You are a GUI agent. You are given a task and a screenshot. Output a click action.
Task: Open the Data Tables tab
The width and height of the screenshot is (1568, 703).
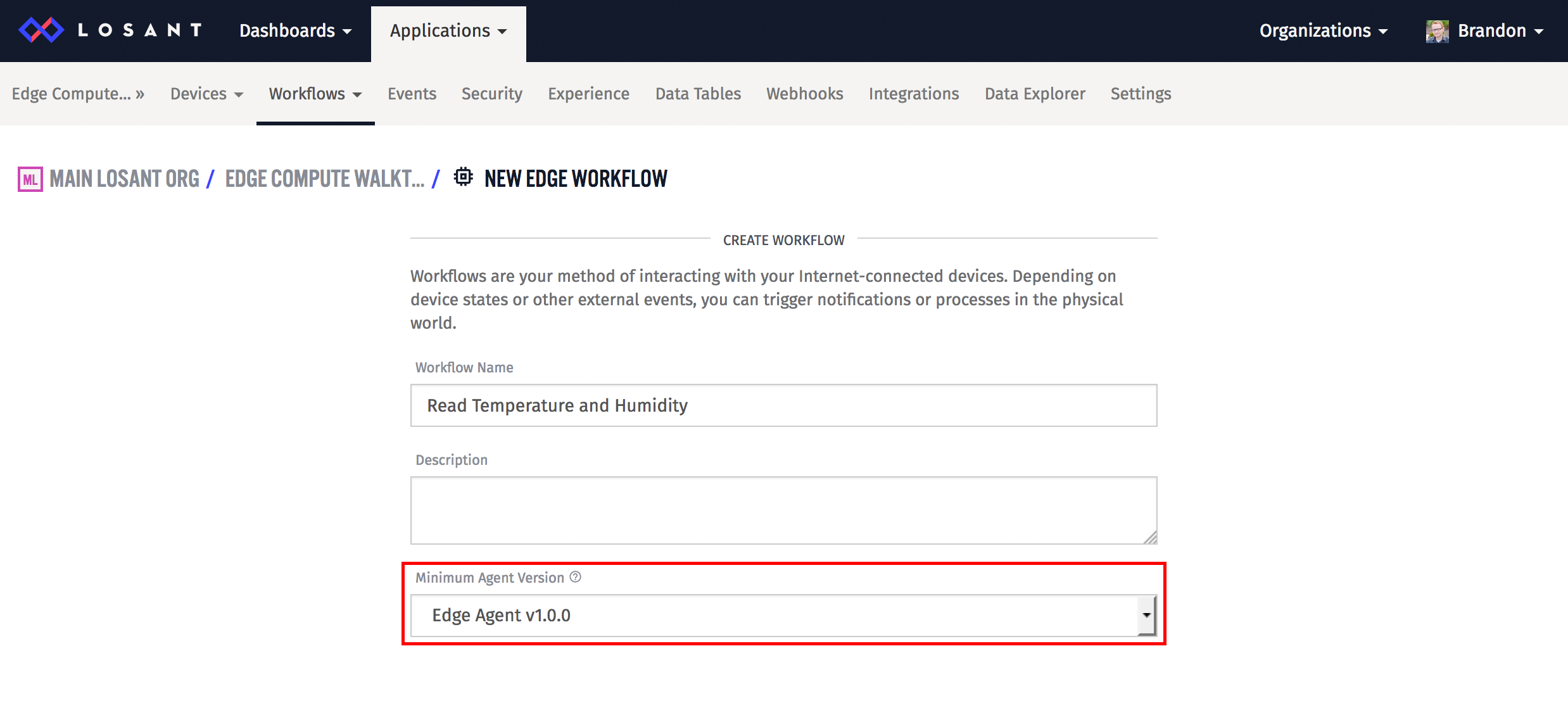pos(697,94)
